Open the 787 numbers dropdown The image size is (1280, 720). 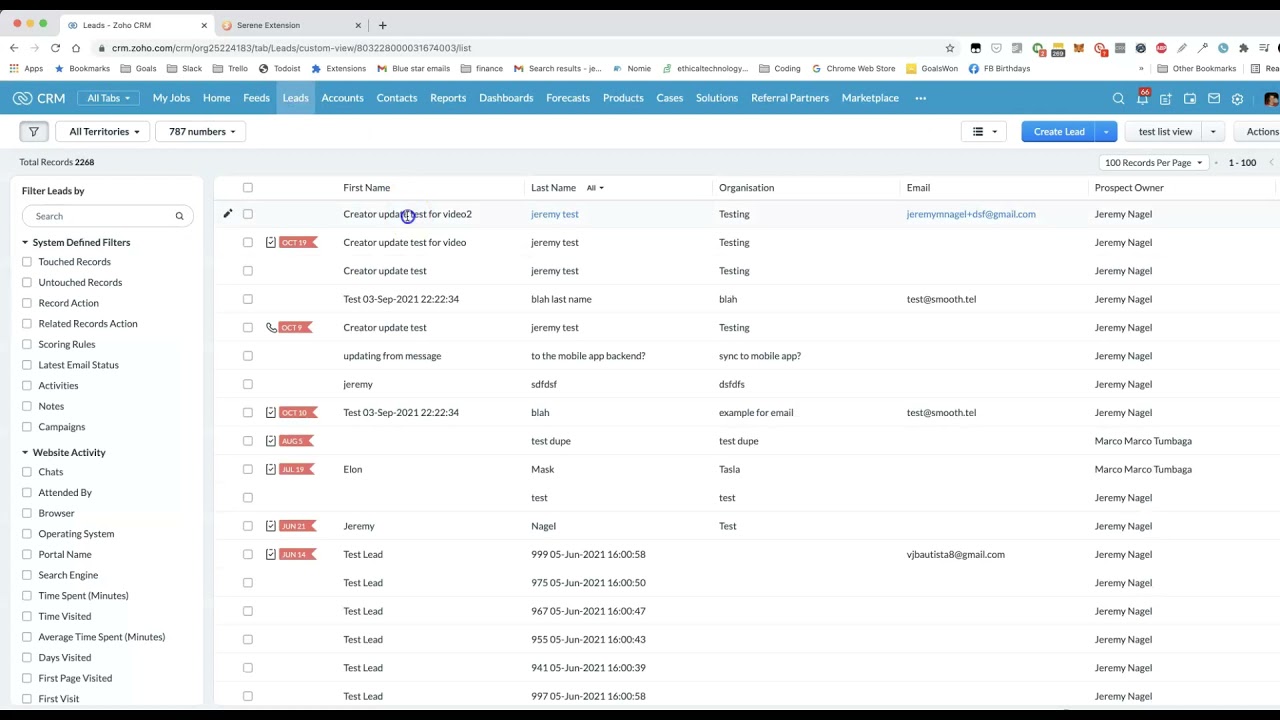(202, 131)
